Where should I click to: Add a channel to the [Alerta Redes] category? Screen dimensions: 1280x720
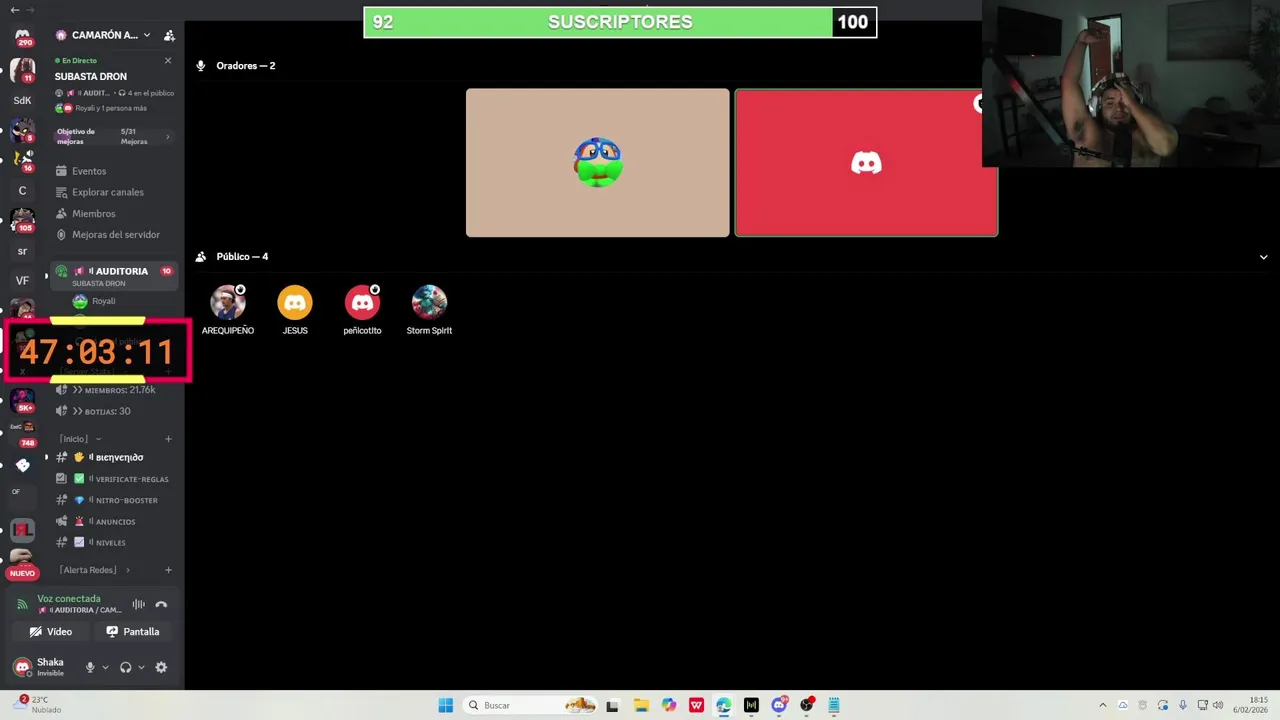[168, 570]
